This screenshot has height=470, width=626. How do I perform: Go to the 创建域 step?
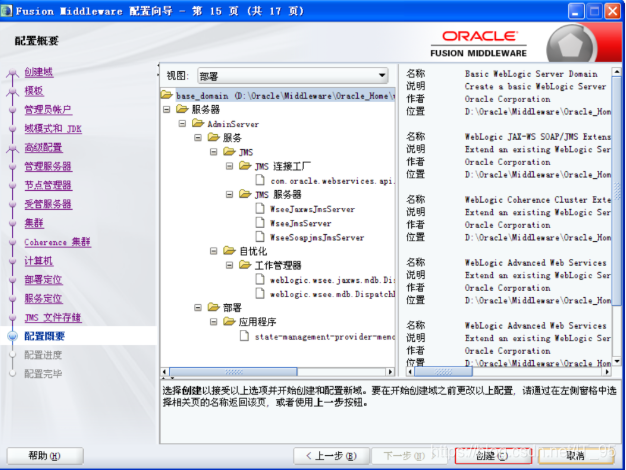pyautogui.click(x=39, y=72)
